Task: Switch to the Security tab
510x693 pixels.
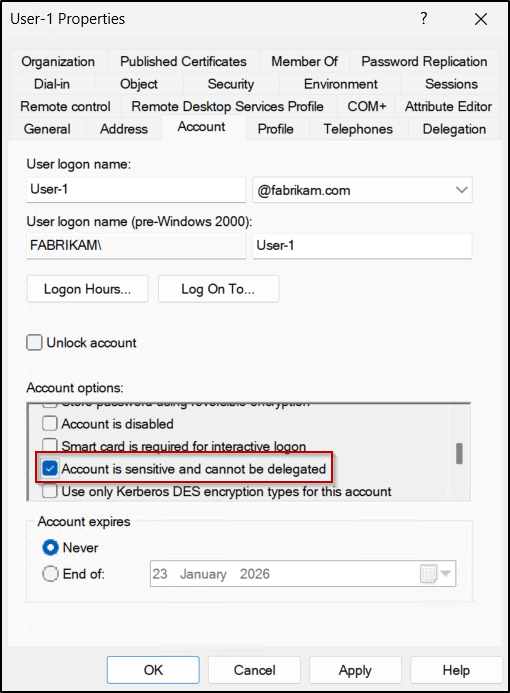Action: tap(231, 84)
